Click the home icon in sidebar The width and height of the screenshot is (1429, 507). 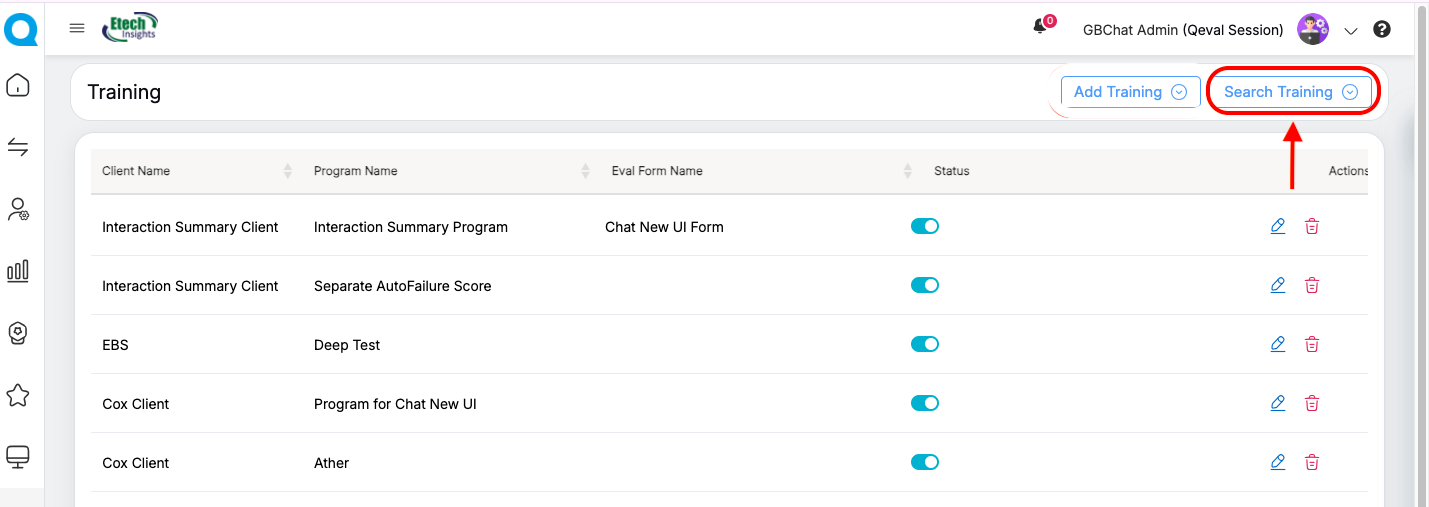18,86
